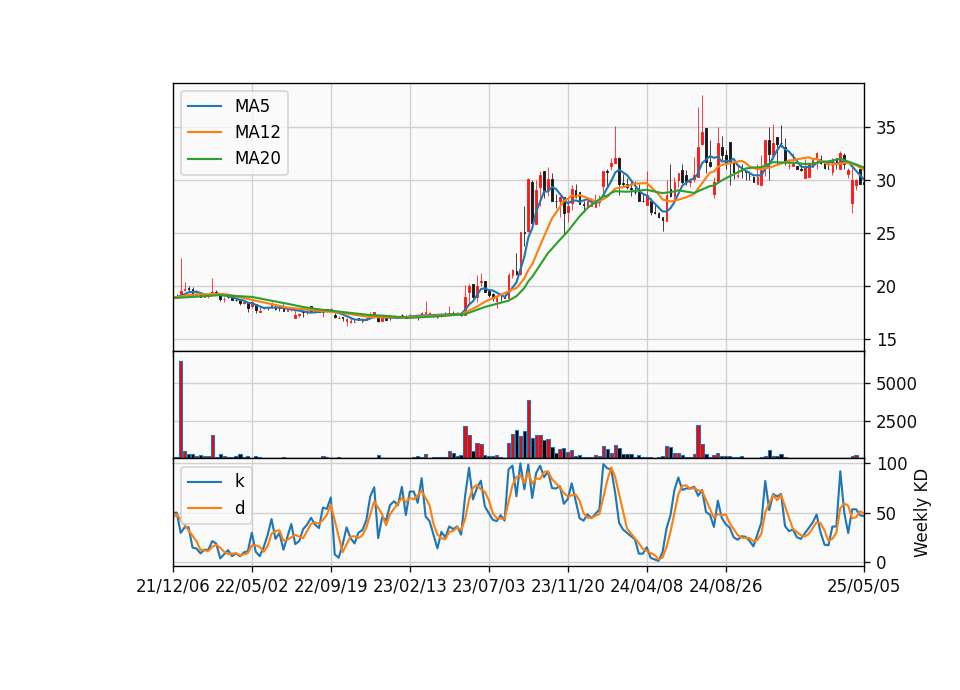Click the tallest volume bar near 21/12/06
The height and width of the screenshot is (690, 960).
181,410
